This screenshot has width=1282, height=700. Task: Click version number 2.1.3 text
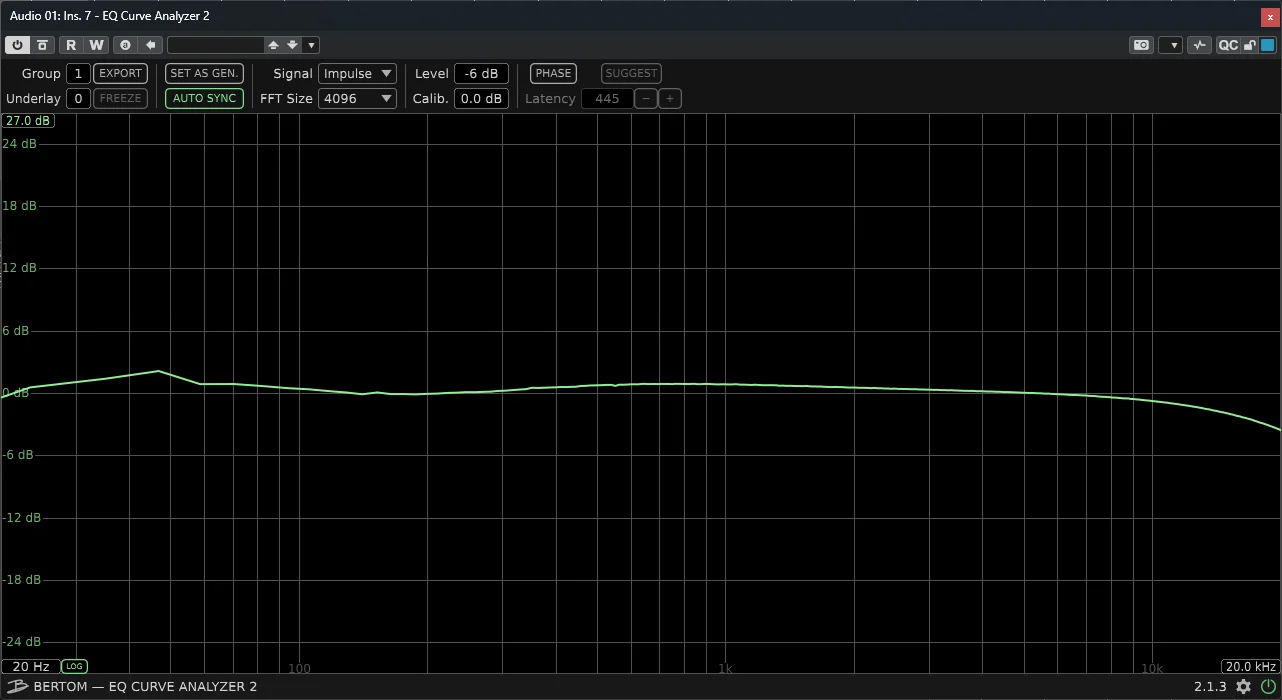point(1210,686)
